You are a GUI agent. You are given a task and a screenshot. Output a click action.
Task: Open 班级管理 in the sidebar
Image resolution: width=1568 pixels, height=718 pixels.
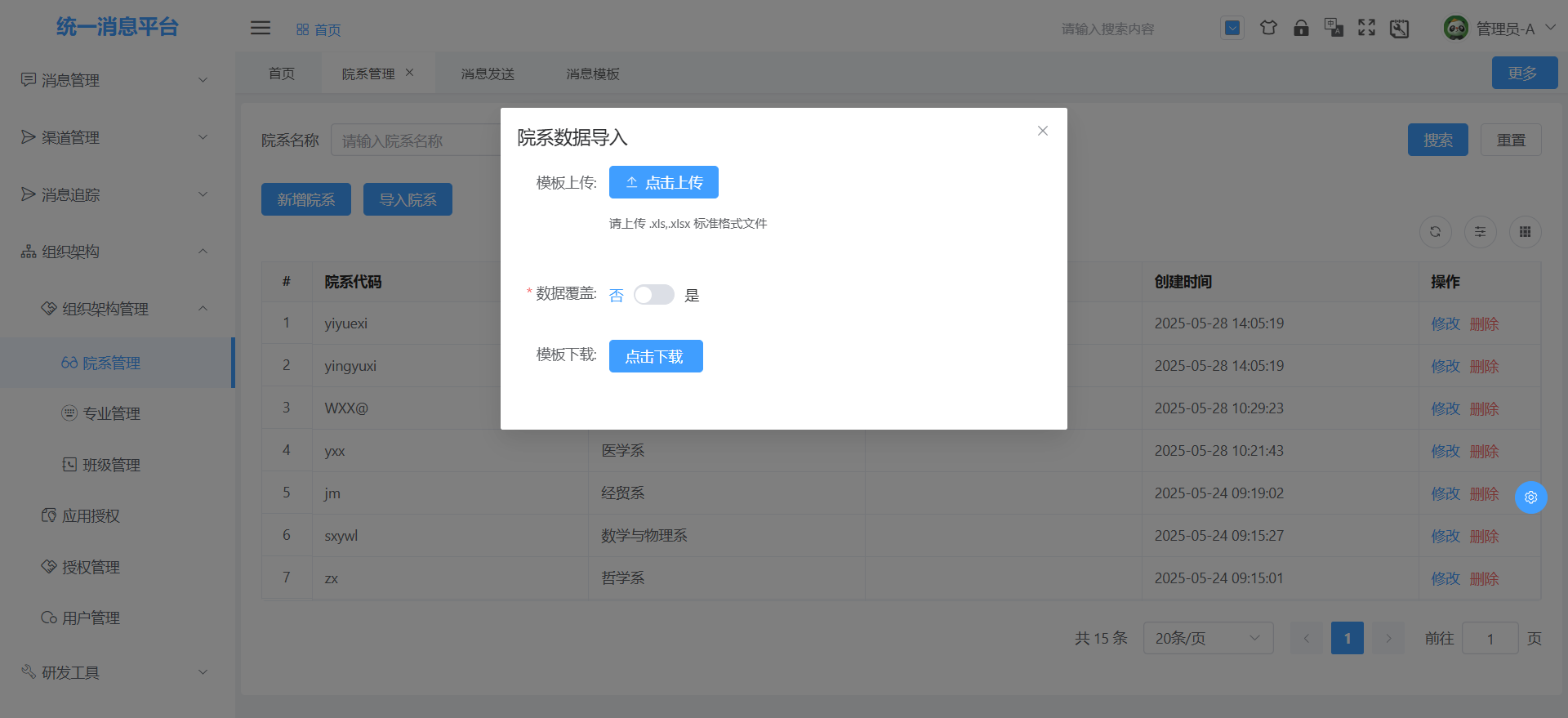click(x=118, y=465)
